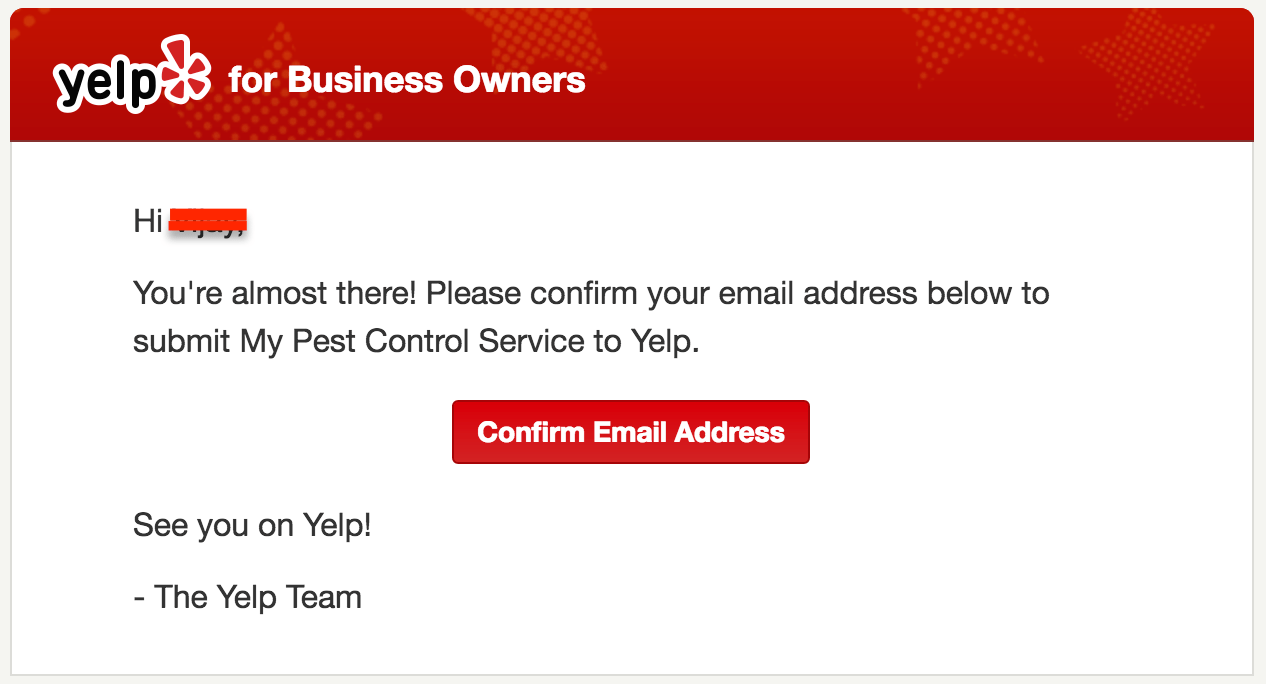
Task: Confirm the email address with the red button
Action: (x=631, y=432)
